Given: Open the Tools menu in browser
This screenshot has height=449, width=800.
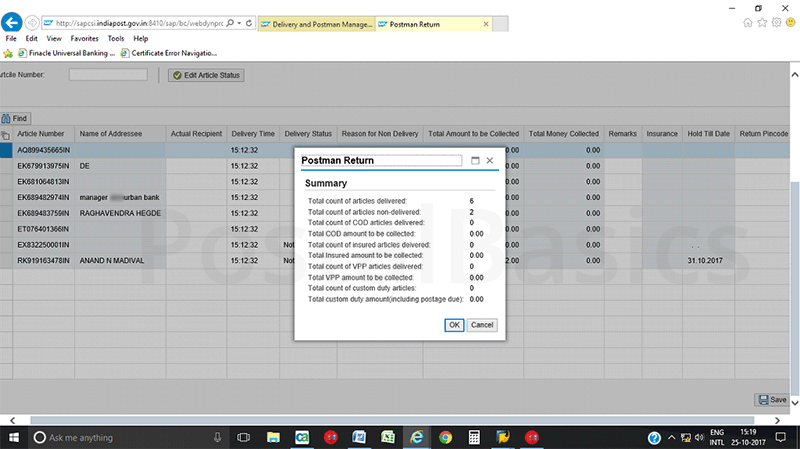Looking at the screenshot, I should pos(116,38).
